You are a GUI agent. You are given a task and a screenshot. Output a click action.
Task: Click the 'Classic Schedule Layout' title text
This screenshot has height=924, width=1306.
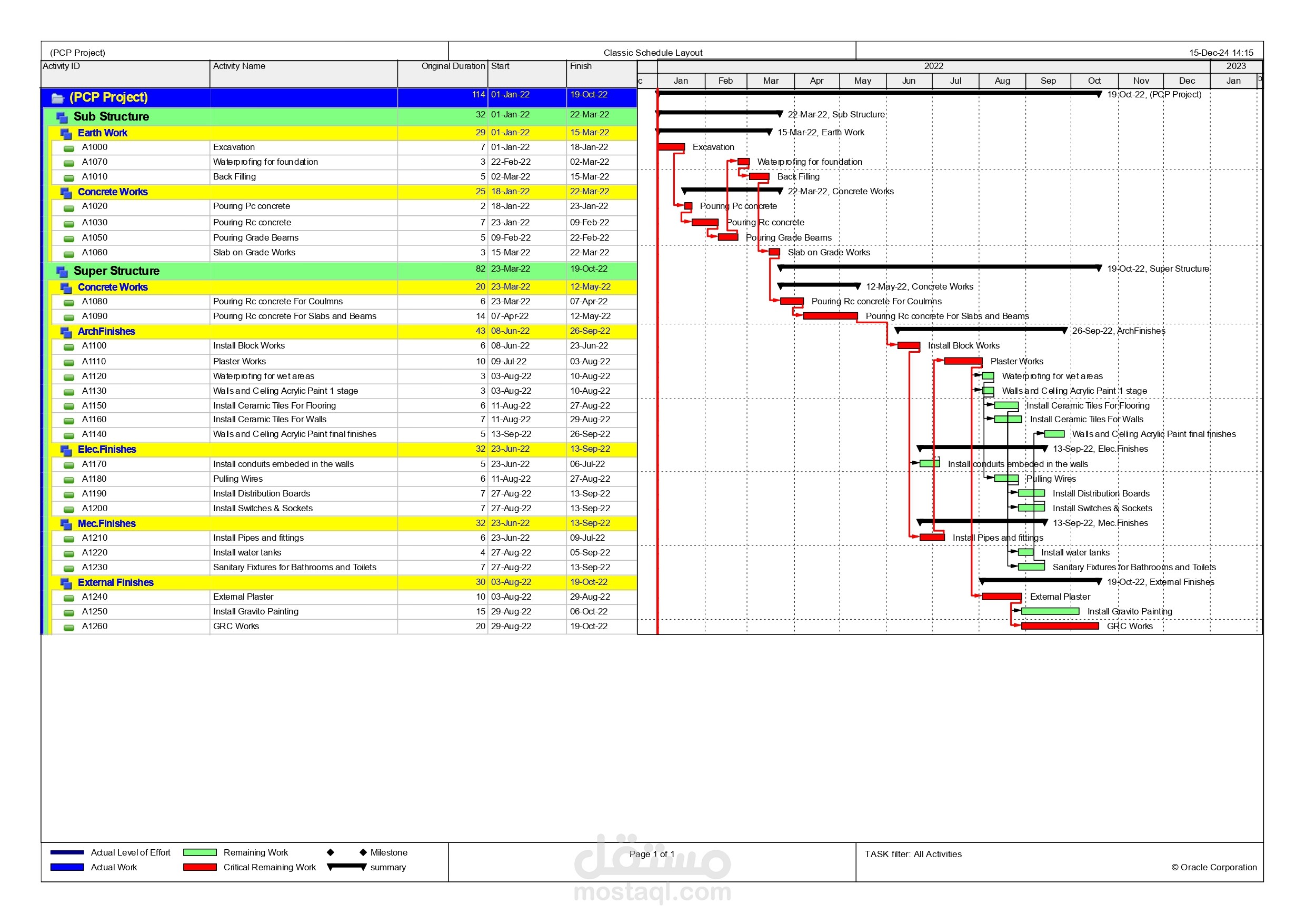[653, 53]
